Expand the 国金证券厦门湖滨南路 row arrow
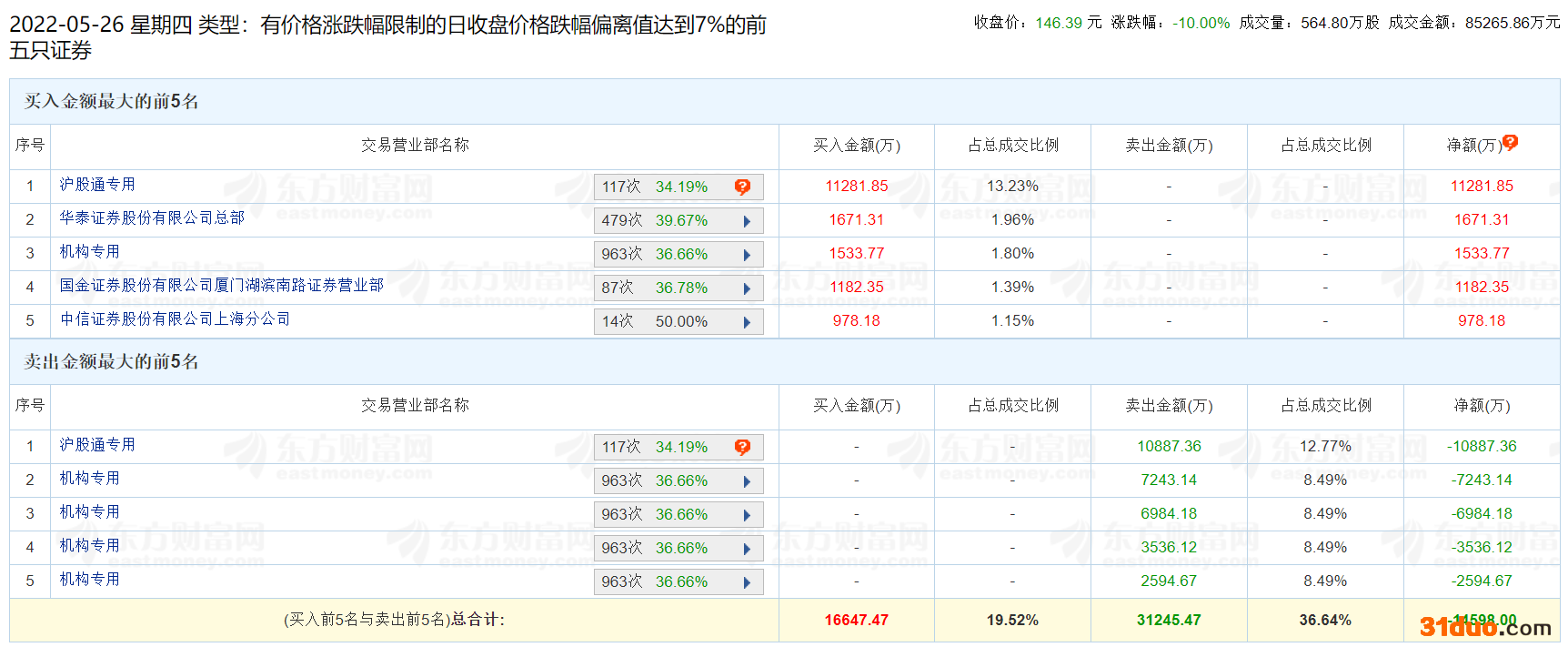Image resolution: width=1568 pixels, height=647 pixels. (747, 288)
